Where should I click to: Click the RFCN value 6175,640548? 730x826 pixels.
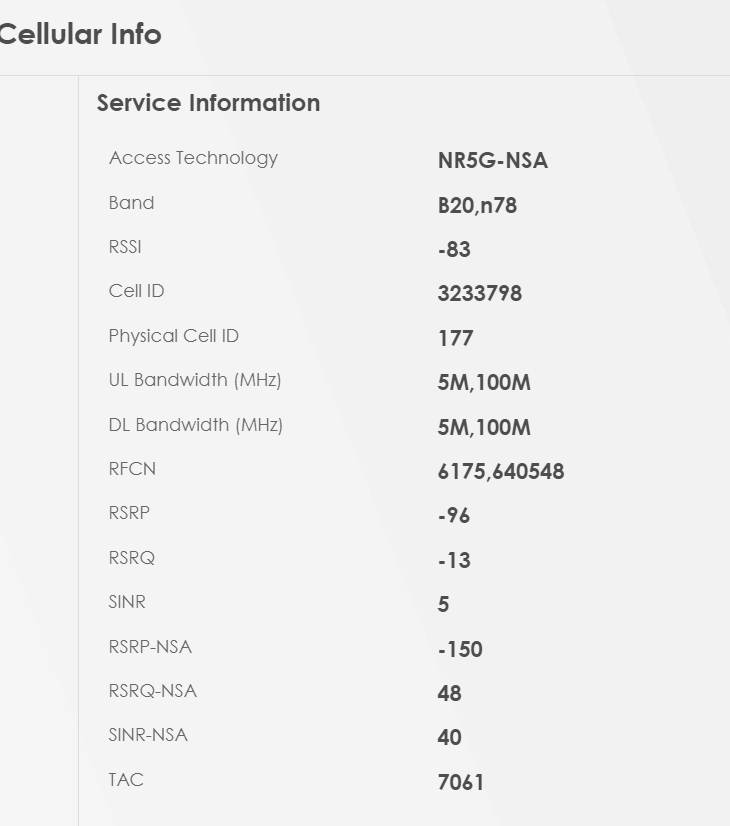tap(500, 472)
